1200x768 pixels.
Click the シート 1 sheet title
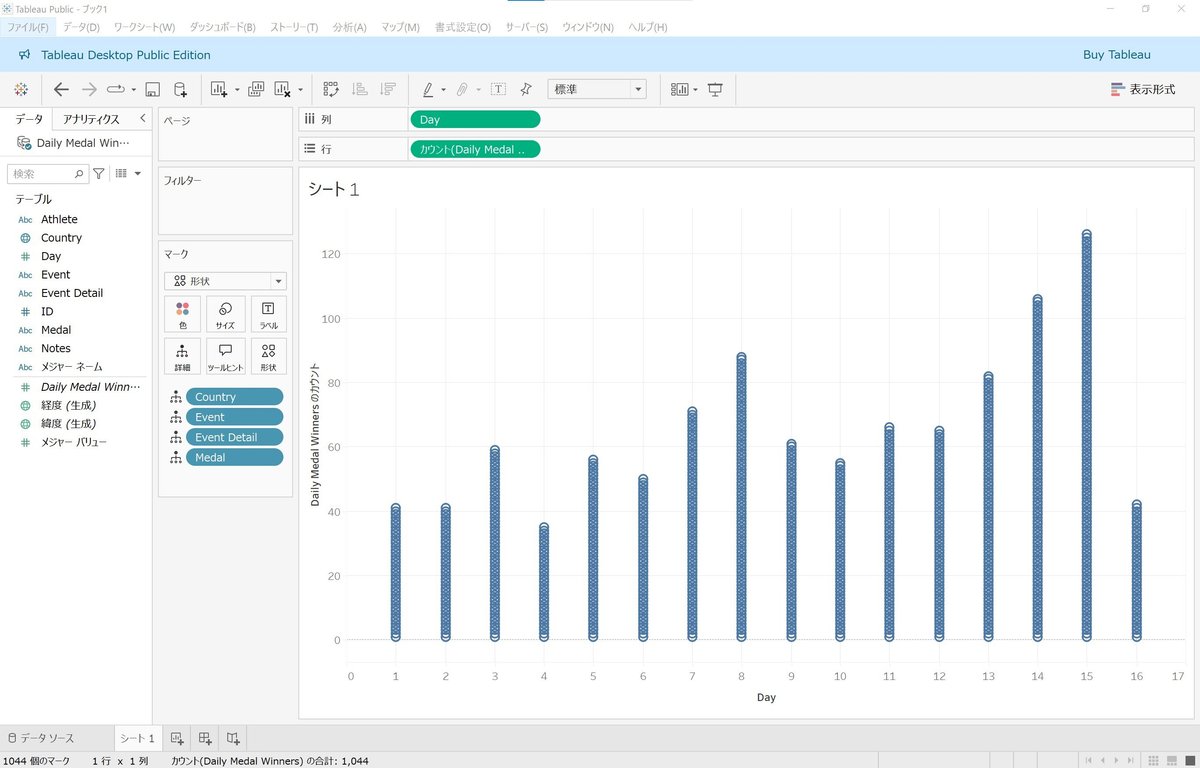tap(334, 189)
